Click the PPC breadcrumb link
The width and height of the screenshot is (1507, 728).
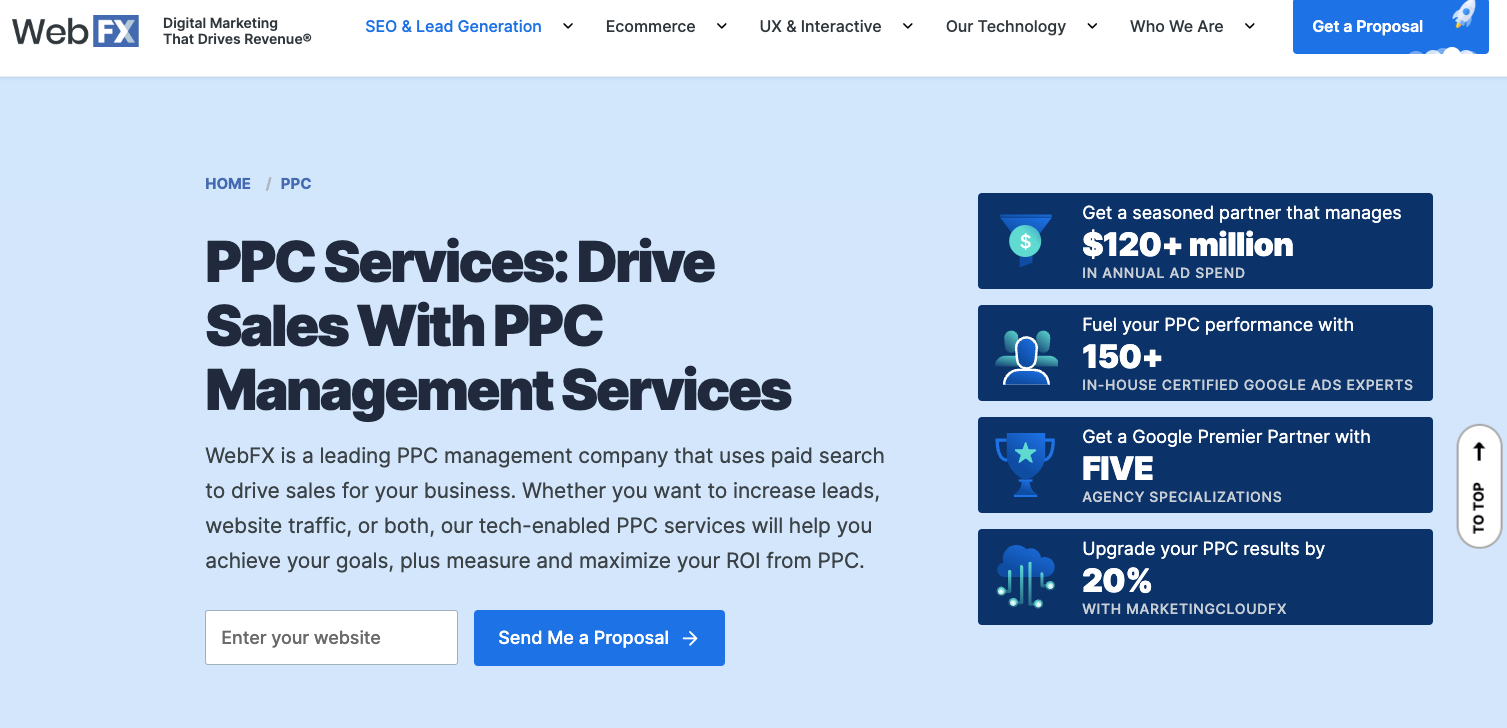click(296, 184)
